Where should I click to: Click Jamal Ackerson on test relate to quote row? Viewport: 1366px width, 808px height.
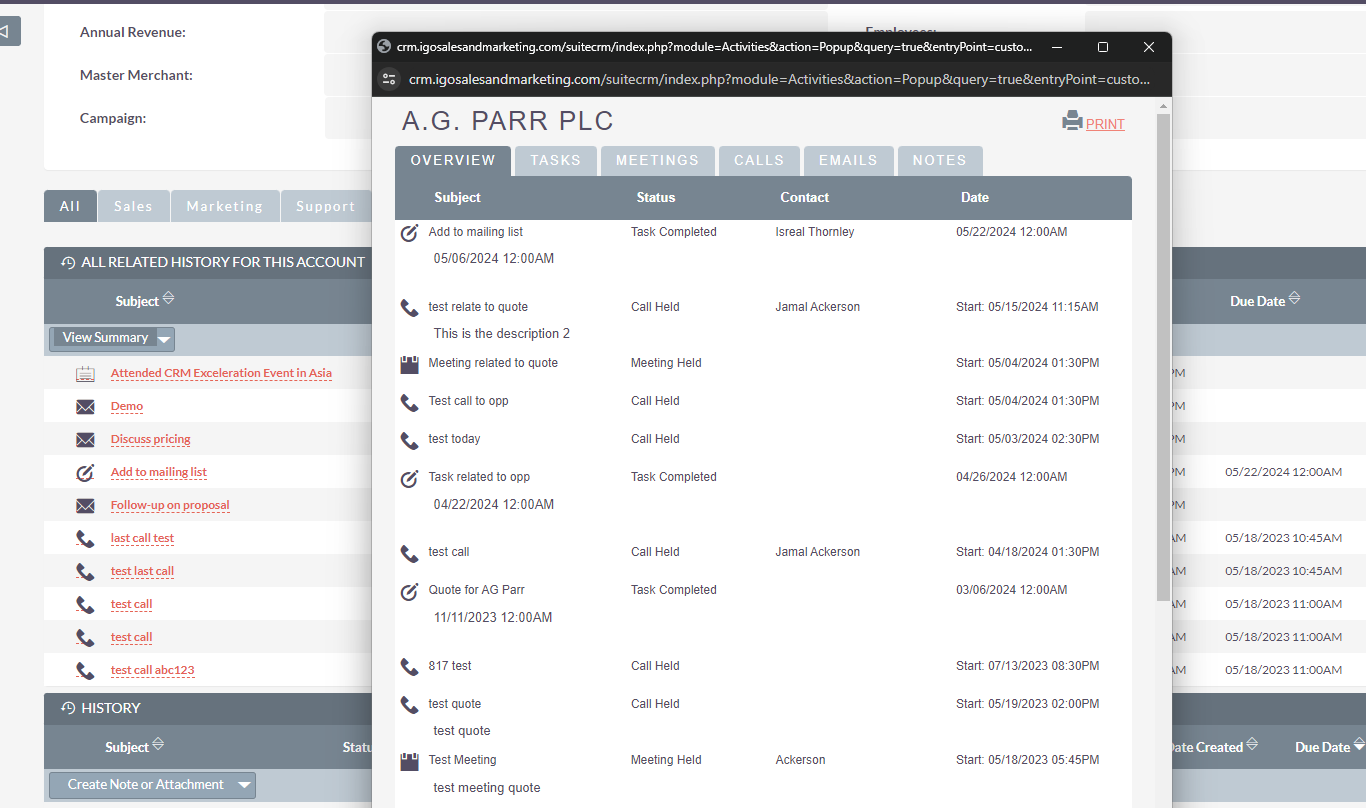(818, 307)
